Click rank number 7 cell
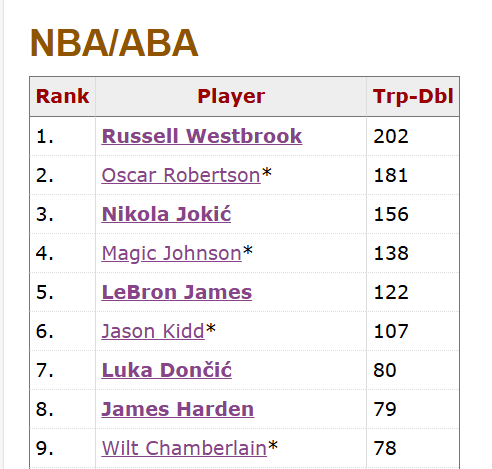492x469 pixels. pos(63,370)
